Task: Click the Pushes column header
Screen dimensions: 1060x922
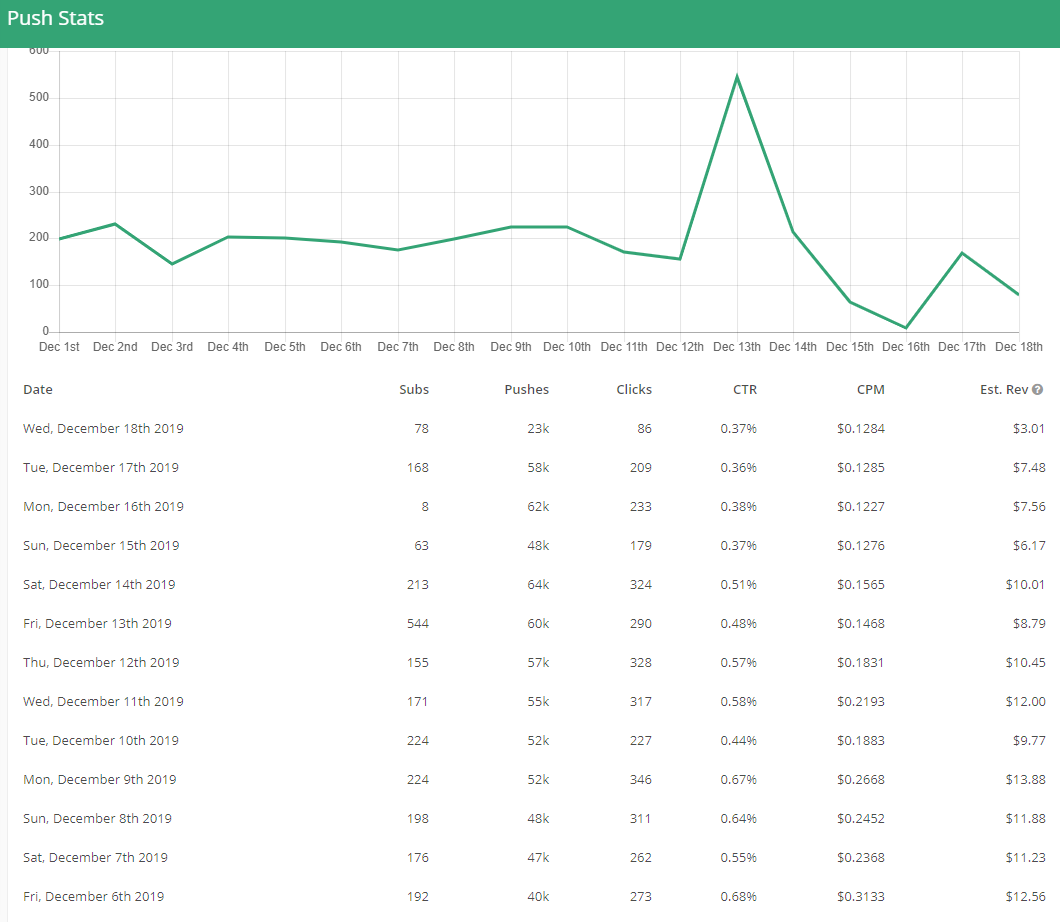Action: click(x=526, y=390)
